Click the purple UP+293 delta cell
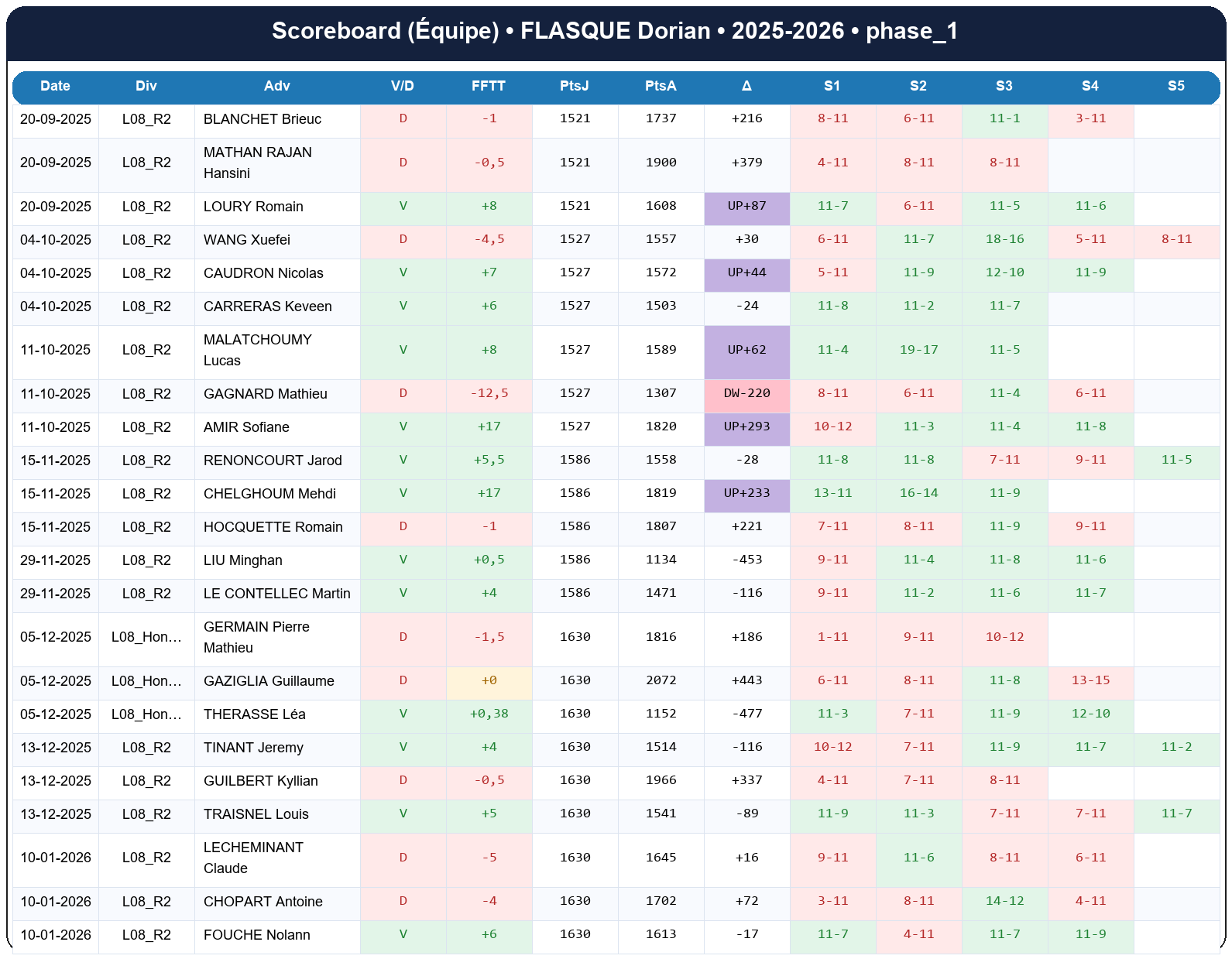Image resolution: width=1232 pixels, height=959 pixels. coord(746,426)
